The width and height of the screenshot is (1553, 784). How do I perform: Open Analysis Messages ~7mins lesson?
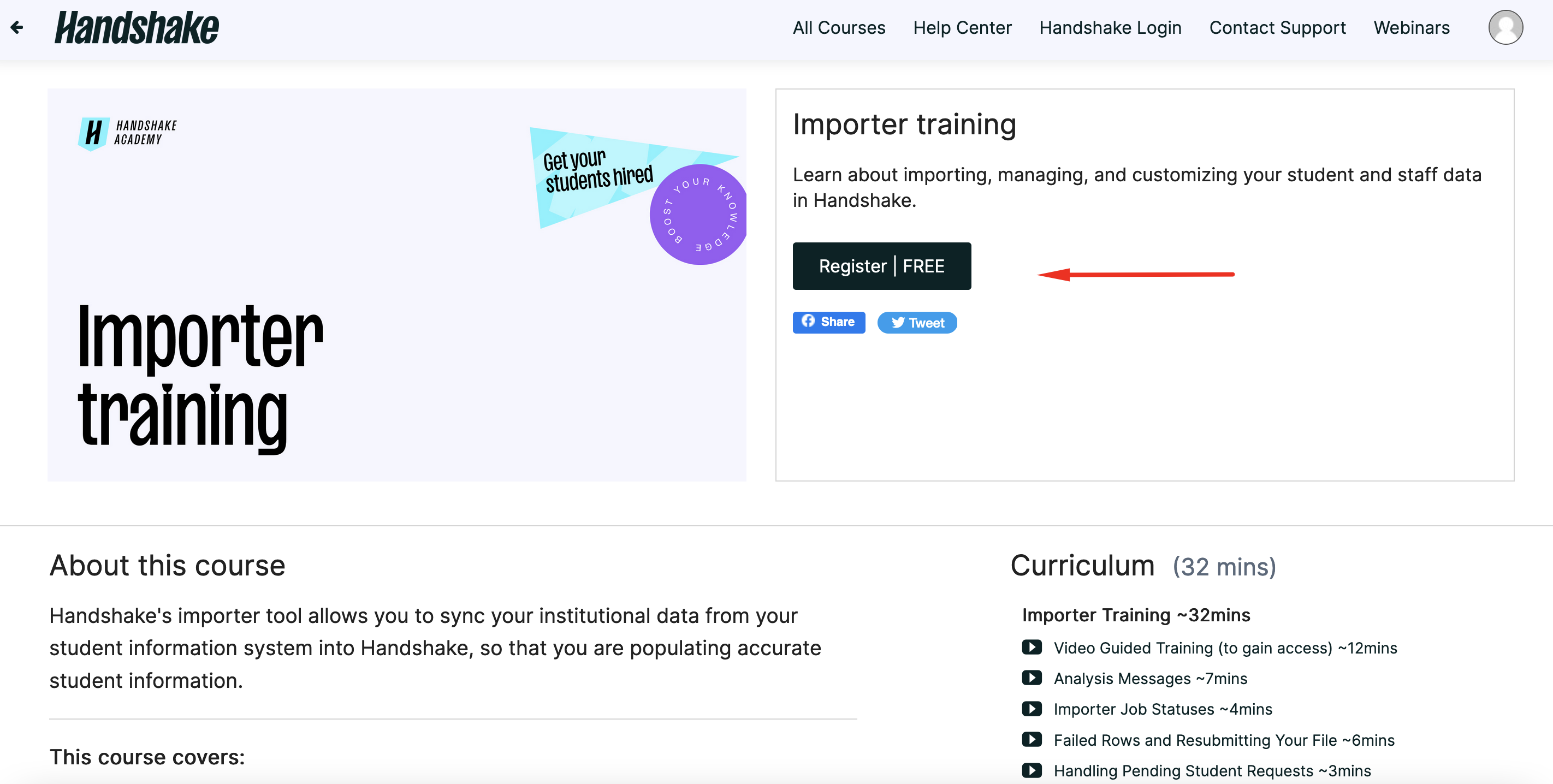click(x=1151, y=679)
